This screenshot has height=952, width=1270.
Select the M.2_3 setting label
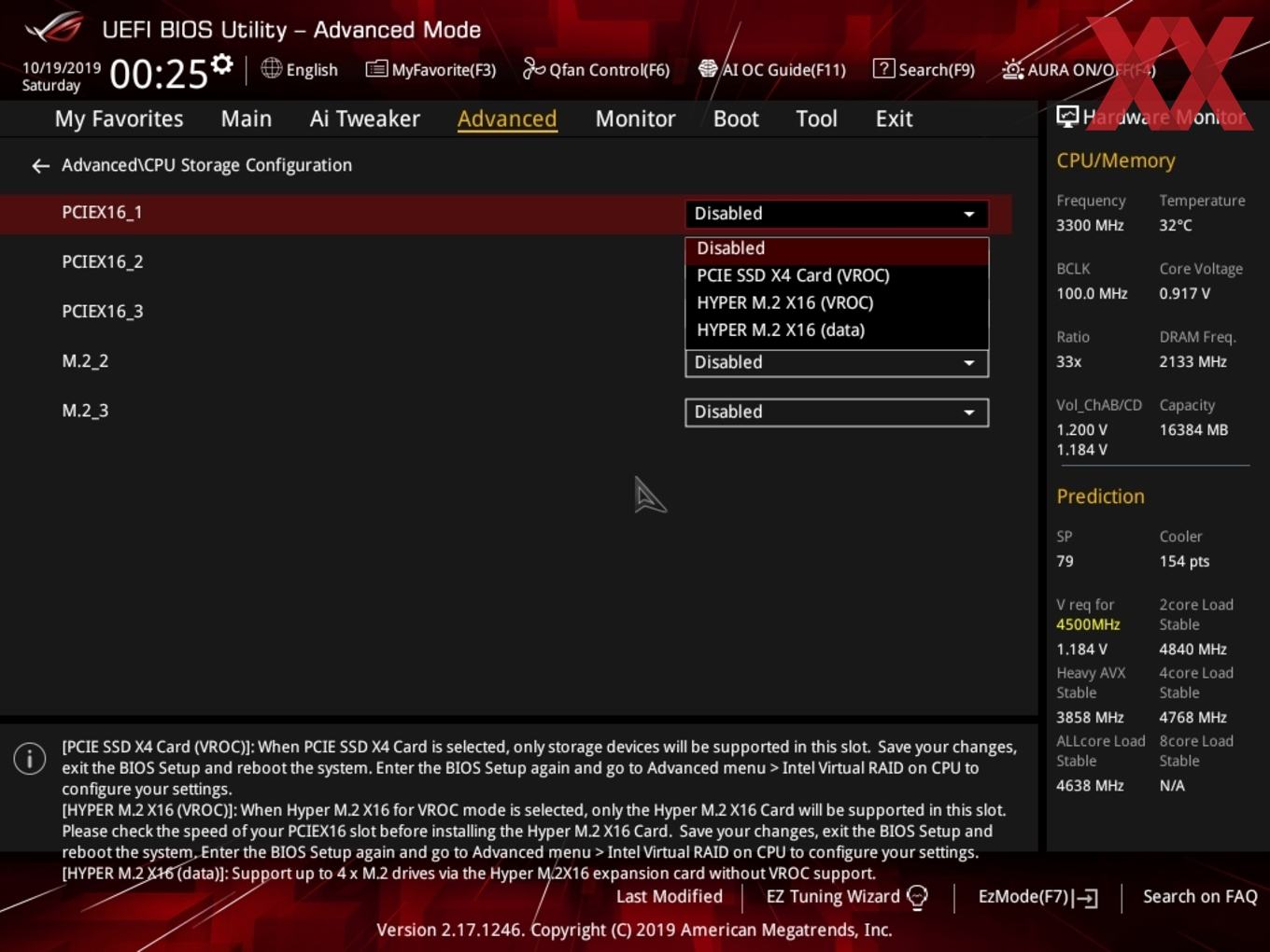(x=85, y=411)
